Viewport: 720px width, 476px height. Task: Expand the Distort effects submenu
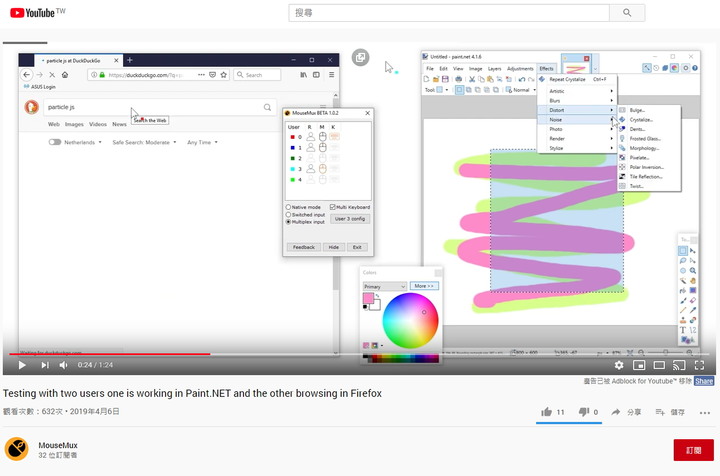tap(577, 110)
